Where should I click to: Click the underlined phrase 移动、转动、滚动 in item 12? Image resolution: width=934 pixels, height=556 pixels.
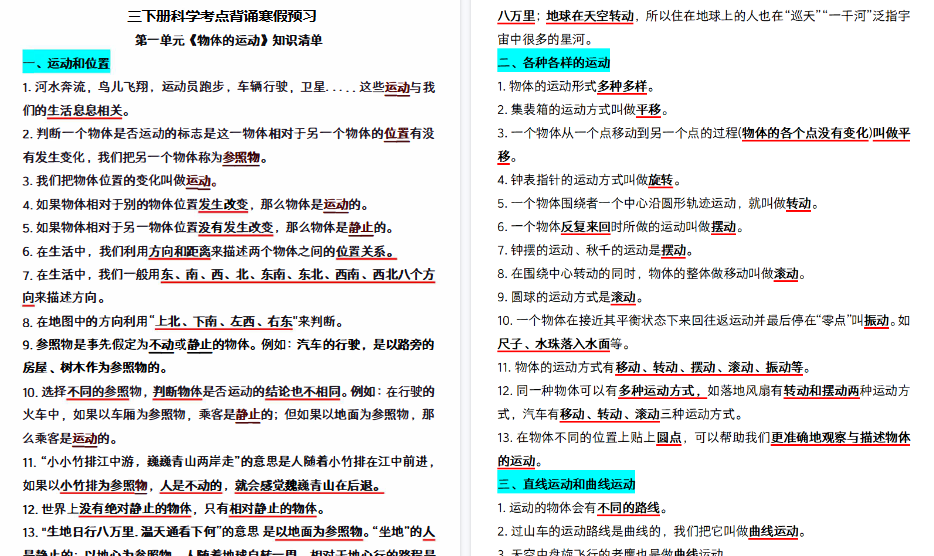609,414
